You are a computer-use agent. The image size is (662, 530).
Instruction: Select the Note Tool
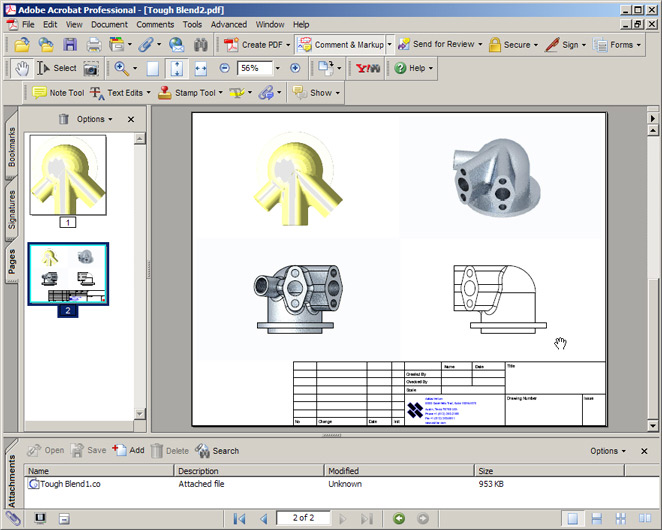pyautogui.click(x=57, y=93)
